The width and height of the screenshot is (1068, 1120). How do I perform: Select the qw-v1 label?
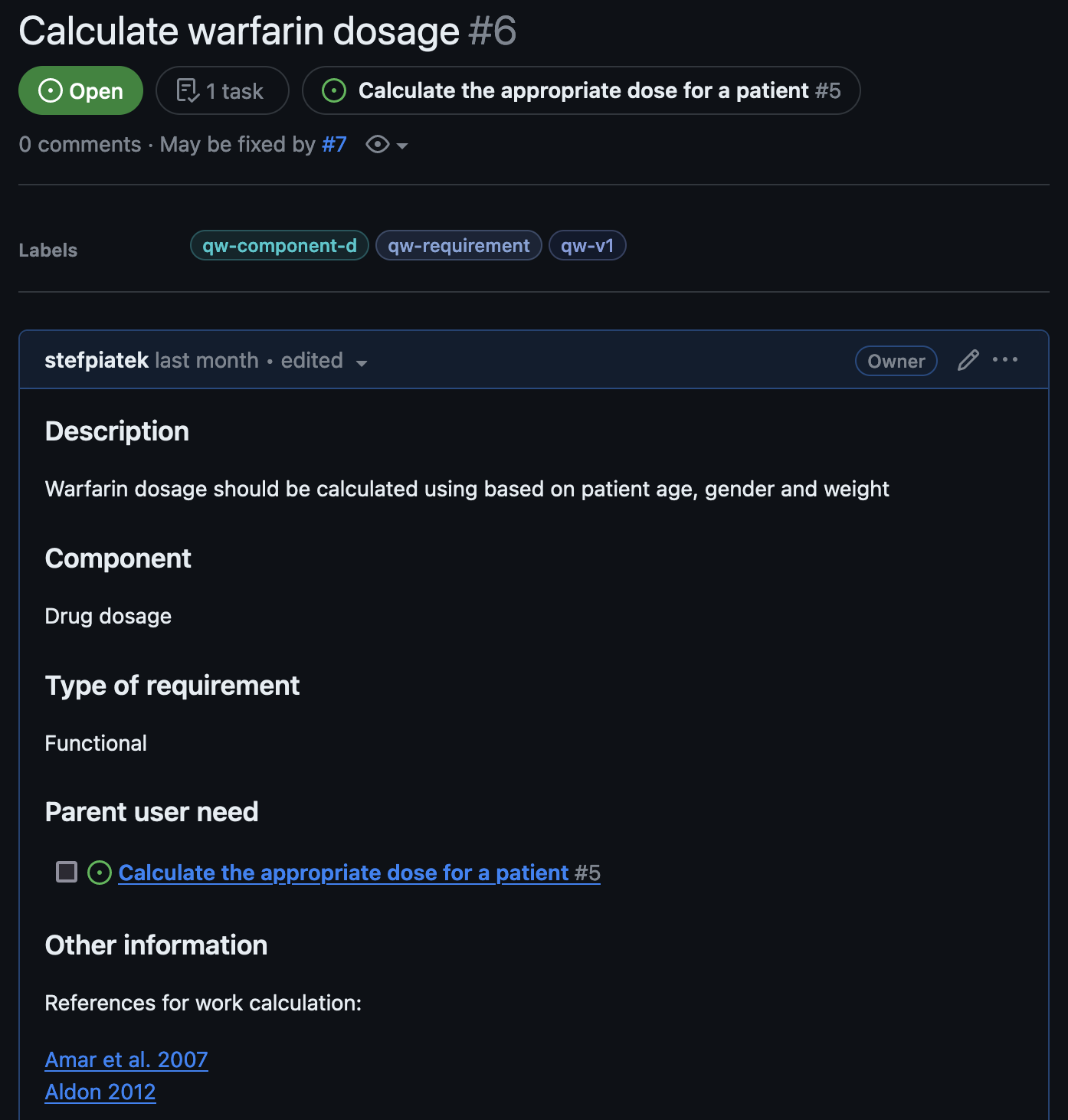click(588, 245)
